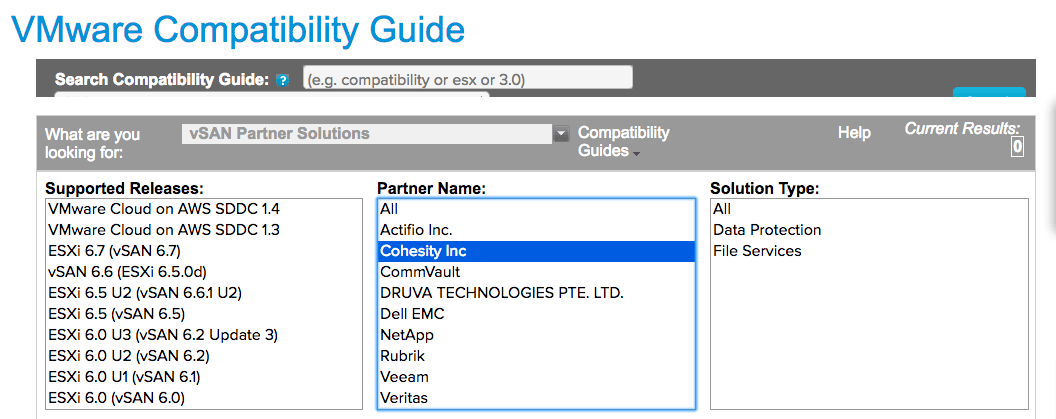Select All in Solution Type list

point(722,209)
